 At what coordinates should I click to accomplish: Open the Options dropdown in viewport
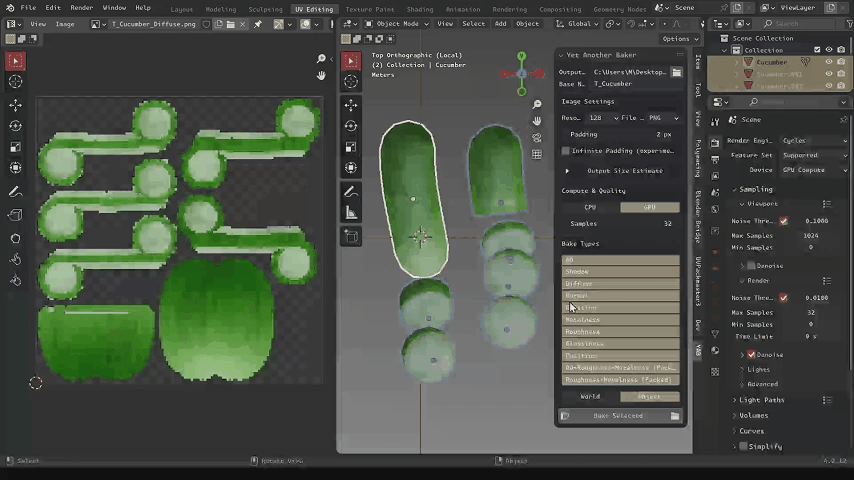(x=680, y=39)
